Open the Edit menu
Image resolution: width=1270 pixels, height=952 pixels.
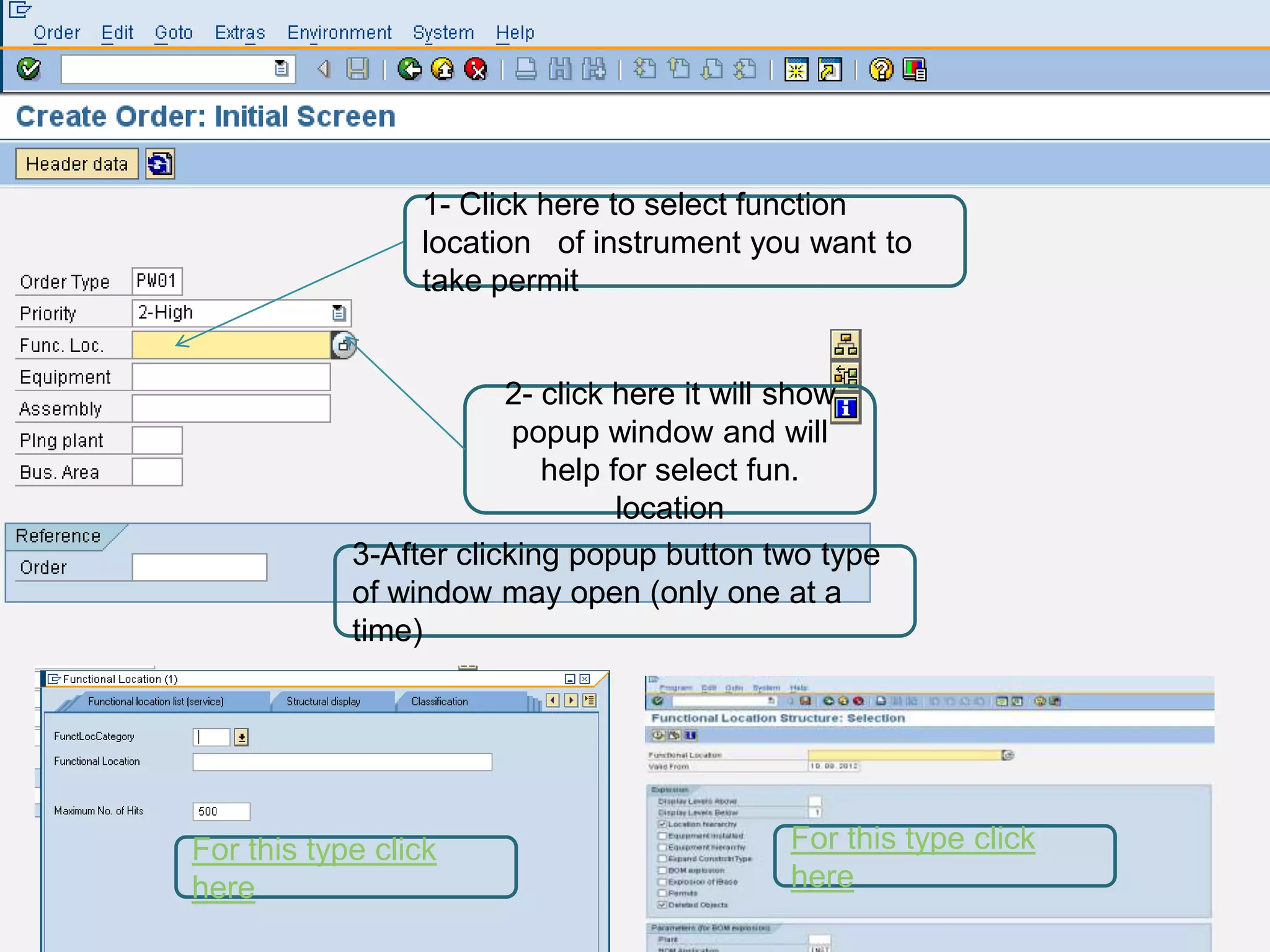tap(117, 32)
